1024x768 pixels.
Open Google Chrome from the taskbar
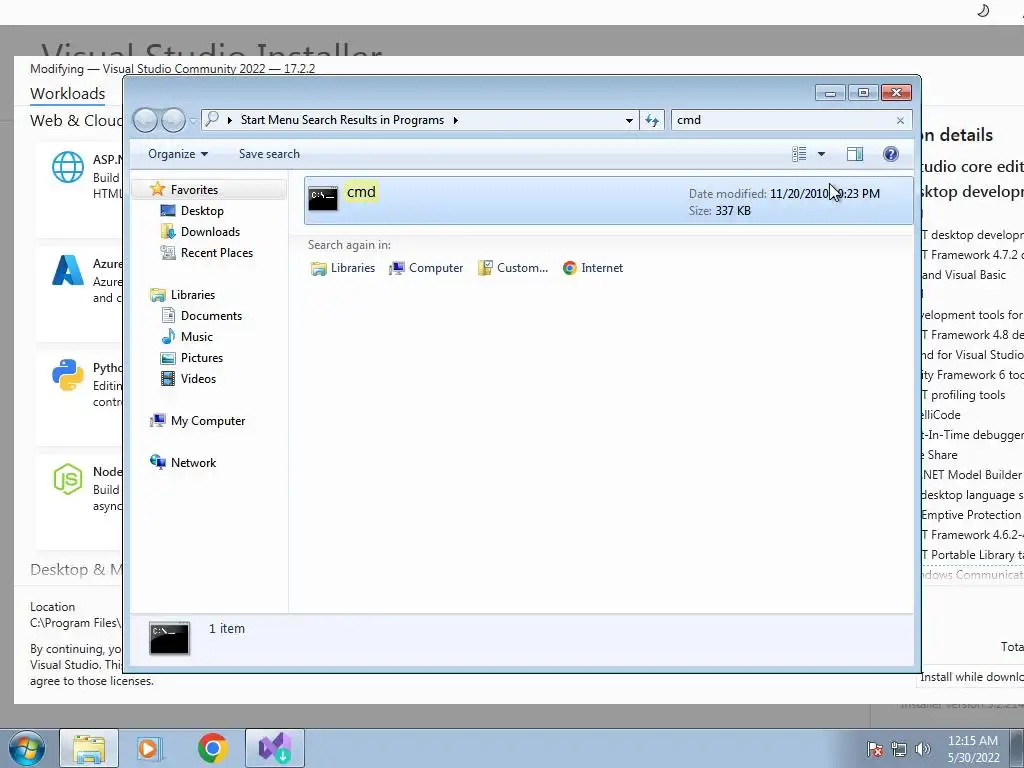[x=212, y=748]
